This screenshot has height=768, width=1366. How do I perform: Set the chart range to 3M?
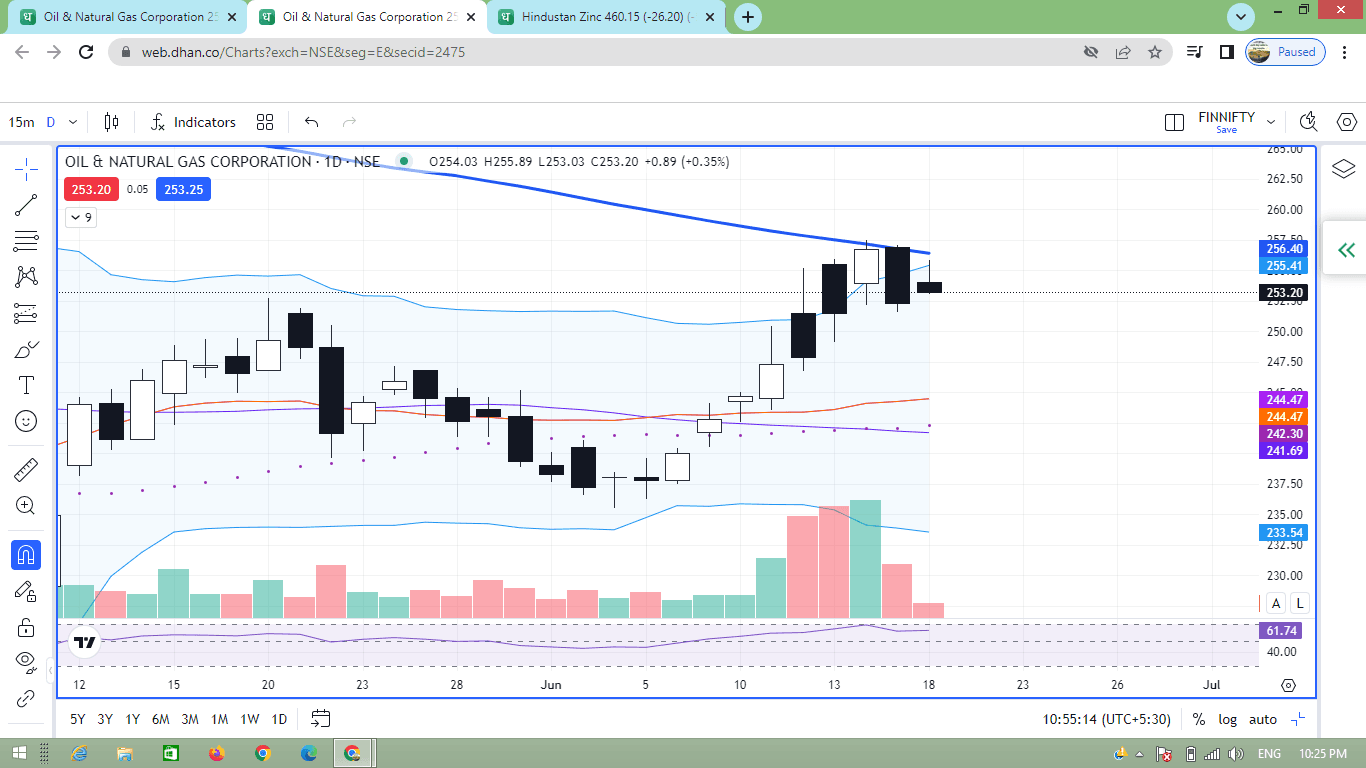click(190, 719)
